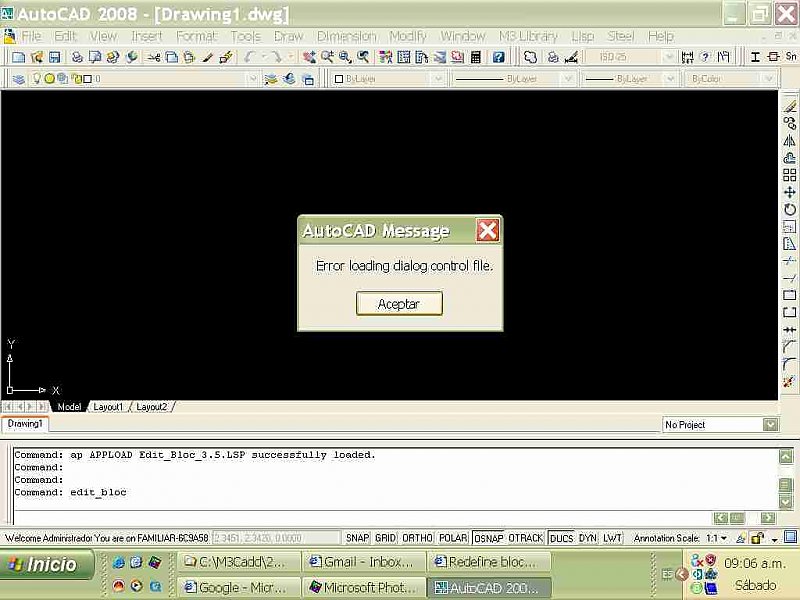Select the Move tool in Modify toolbar
The width and height of the screenshot is (800, 600).
(789, 192)
